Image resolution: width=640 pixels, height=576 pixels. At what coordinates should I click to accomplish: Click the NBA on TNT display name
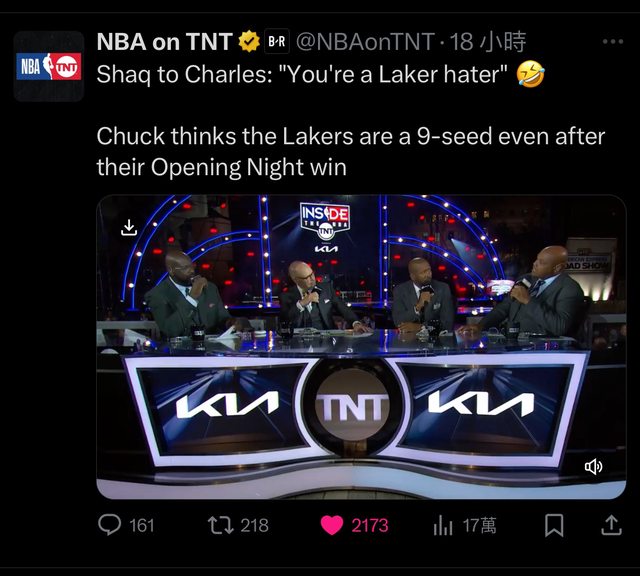(x=164, y=42)
